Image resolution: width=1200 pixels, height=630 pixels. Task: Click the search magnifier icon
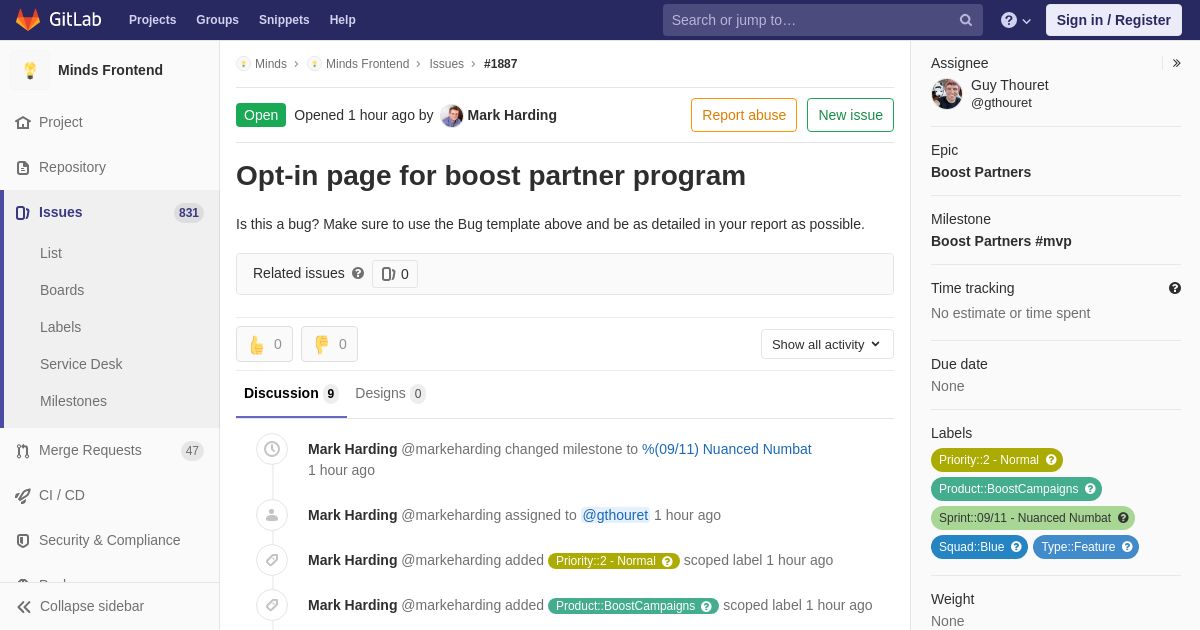coord(965,20)
